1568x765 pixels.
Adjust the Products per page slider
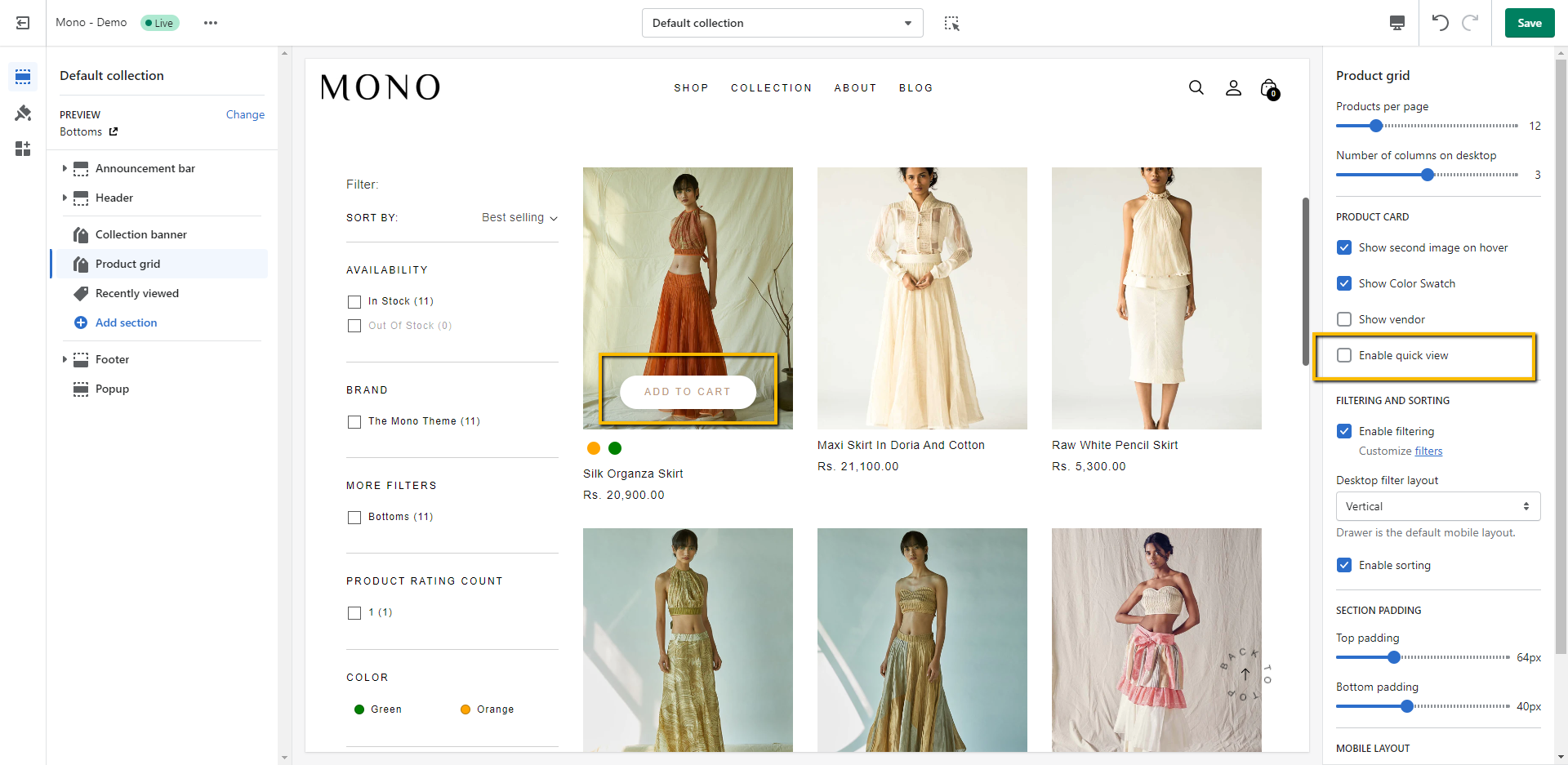click(x=1376, y=126)
